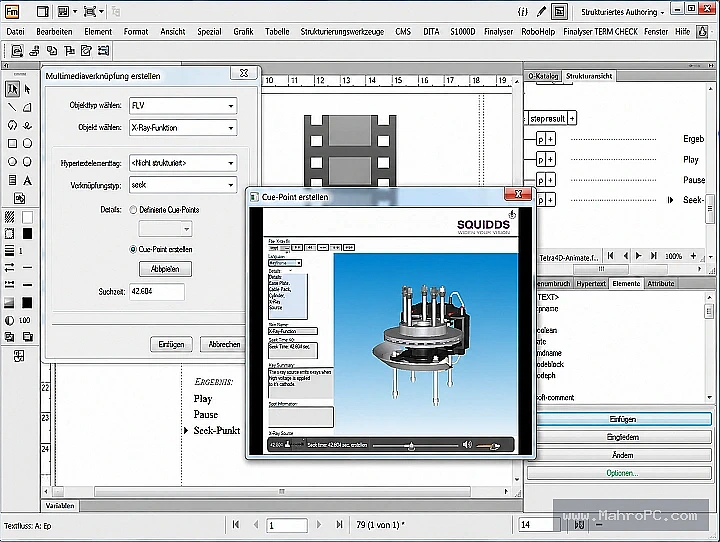This screenshot has height=542, width=720.
Task: Open the pen pattern dotted-frame icon
Action: tap(10, 234)
